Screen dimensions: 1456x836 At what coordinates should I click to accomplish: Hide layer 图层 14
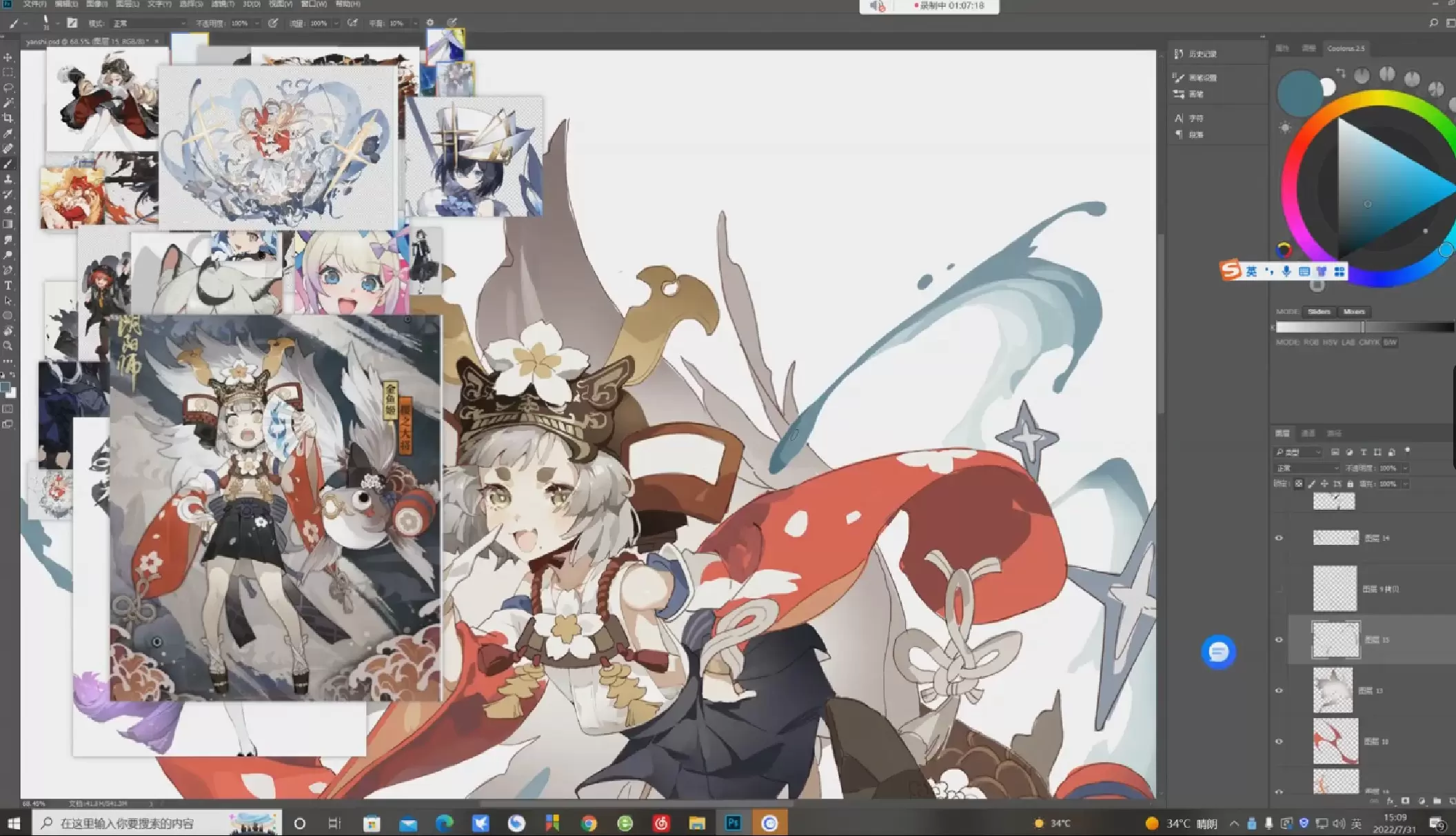(1279, 538)
